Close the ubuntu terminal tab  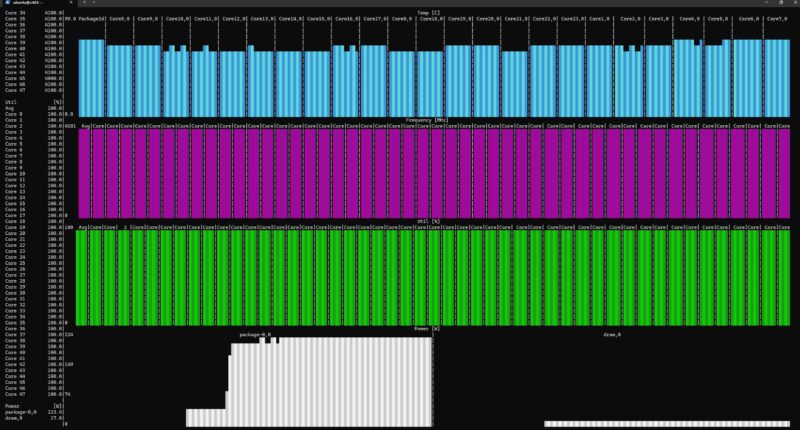72,3
